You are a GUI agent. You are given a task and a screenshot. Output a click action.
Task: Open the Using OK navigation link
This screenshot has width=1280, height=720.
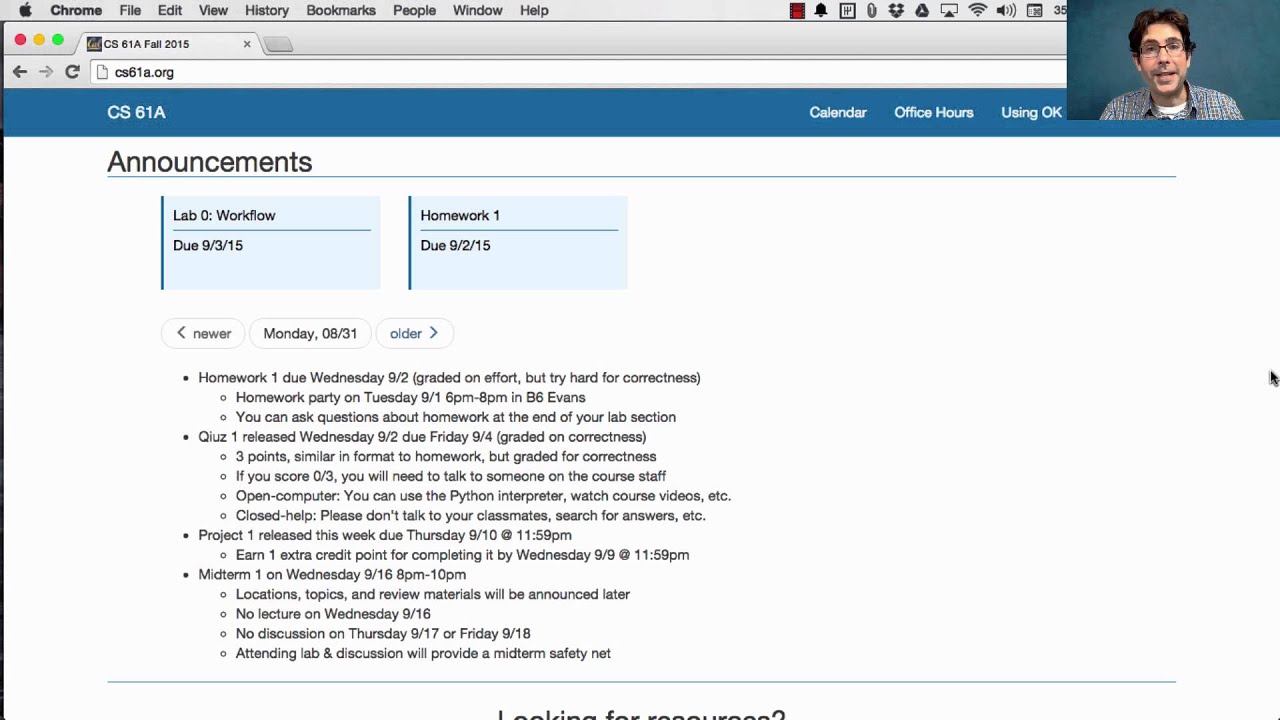[x=1031, y=112]
